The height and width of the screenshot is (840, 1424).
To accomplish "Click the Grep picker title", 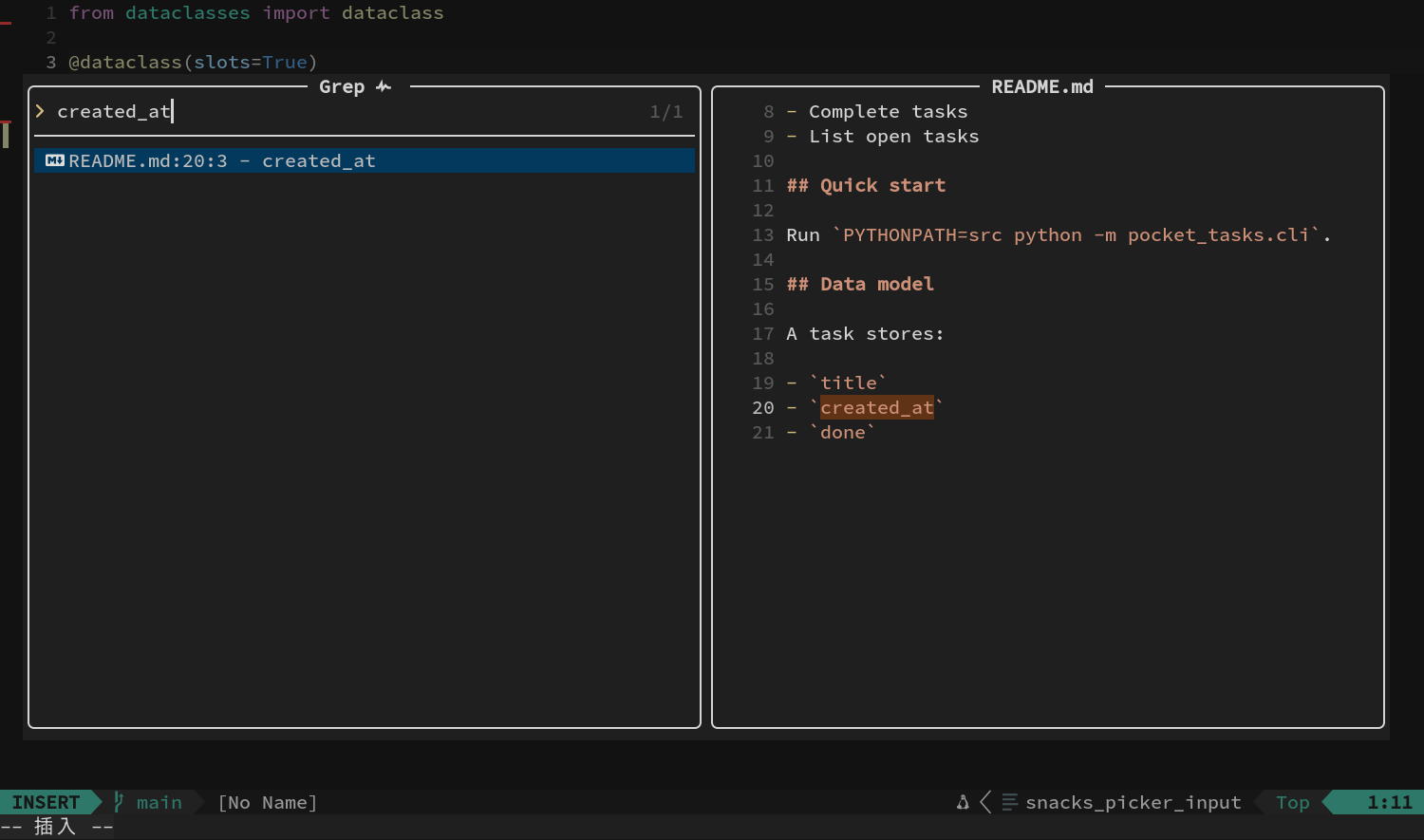I will (342, 86).
